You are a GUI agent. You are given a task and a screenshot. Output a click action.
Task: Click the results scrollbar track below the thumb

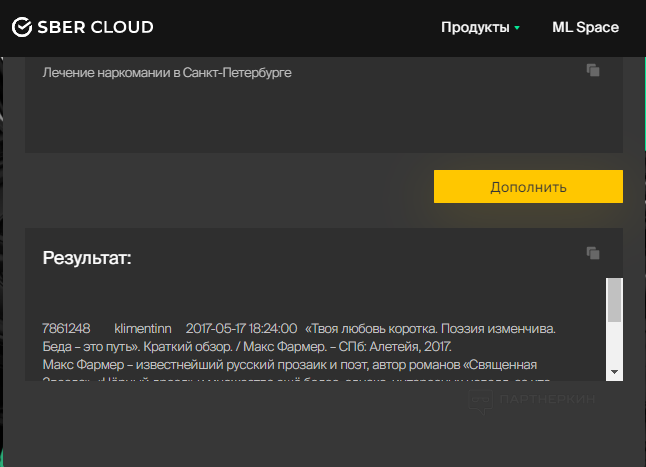[x=614, y=345]
